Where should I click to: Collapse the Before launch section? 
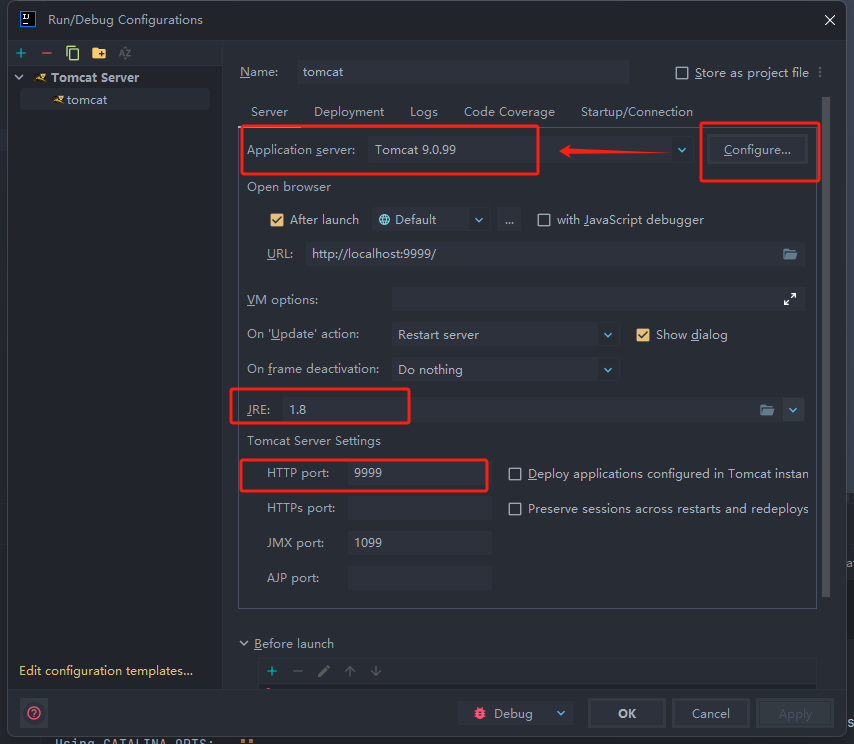pos(245,644)
